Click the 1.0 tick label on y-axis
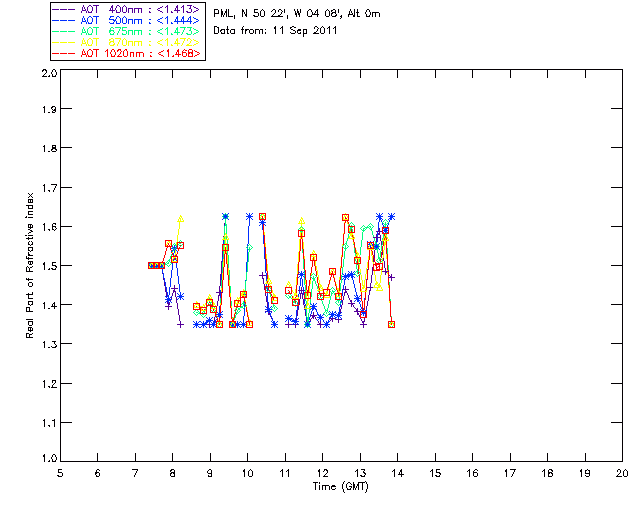The height and width of the screenshot is (512, 640). (x=49, y=458)
